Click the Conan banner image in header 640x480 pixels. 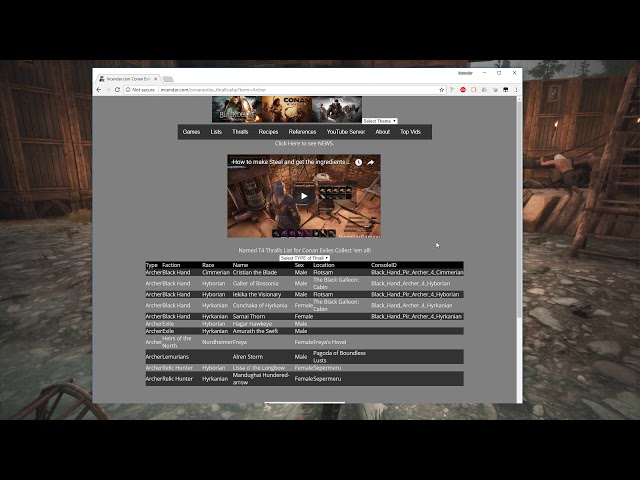[x=286, y=109]
